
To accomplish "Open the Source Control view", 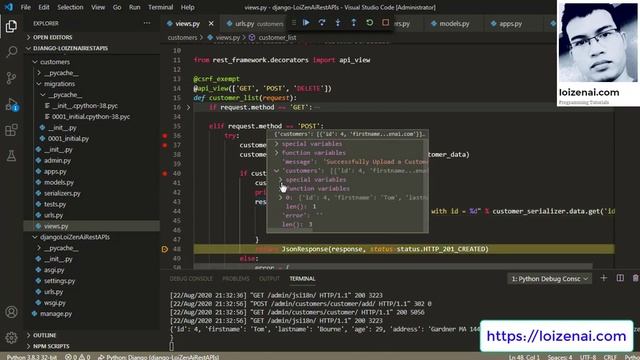I will coord(11,78).
